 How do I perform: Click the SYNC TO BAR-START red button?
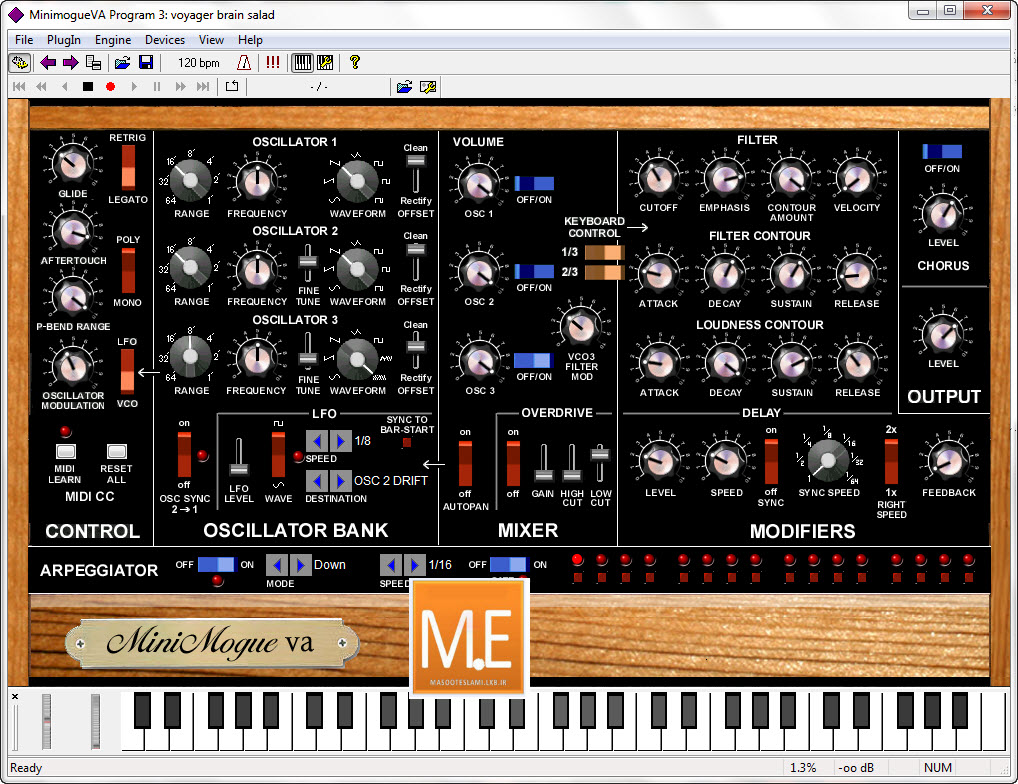[x=407, y=443]
